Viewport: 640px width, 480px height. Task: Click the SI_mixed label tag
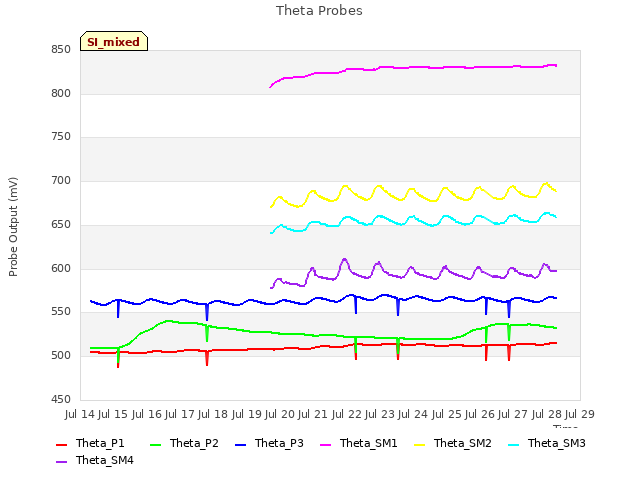tap(114, 41)
